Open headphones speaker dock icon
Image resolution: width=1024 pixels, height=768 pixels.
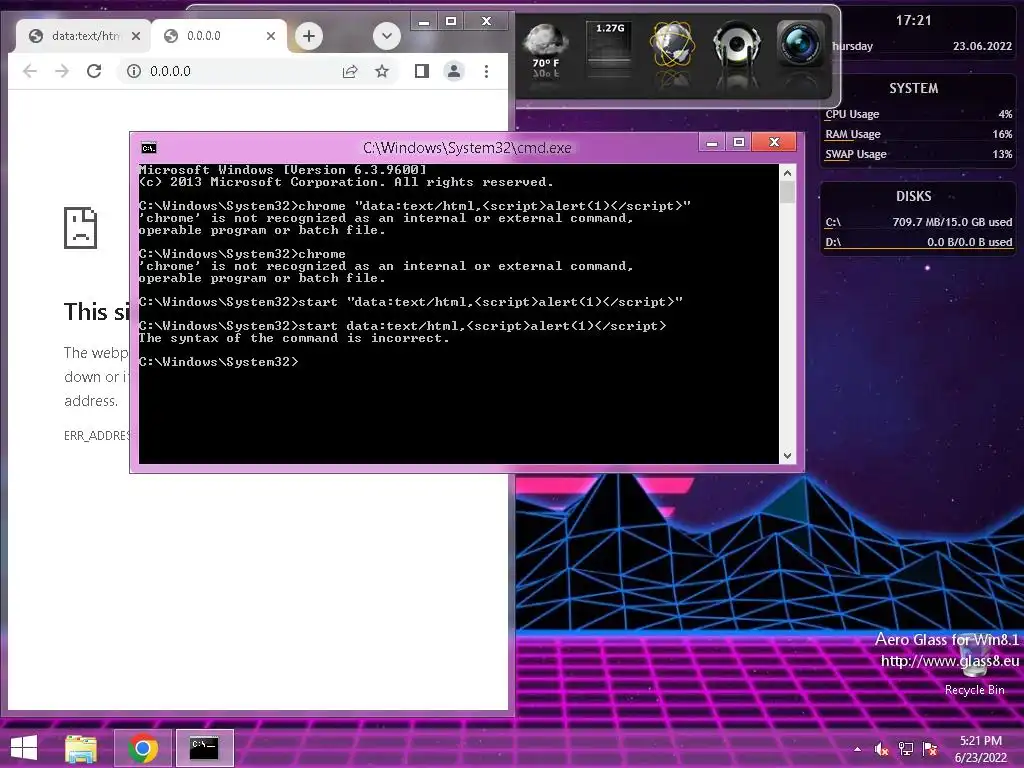737,44
